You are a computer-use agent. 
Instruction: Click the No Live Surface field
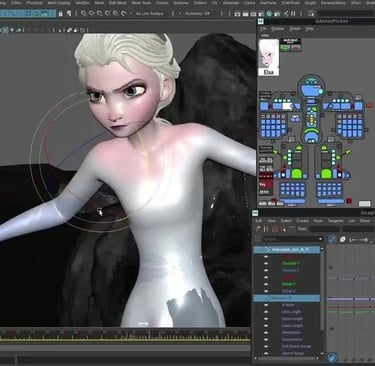149,14
